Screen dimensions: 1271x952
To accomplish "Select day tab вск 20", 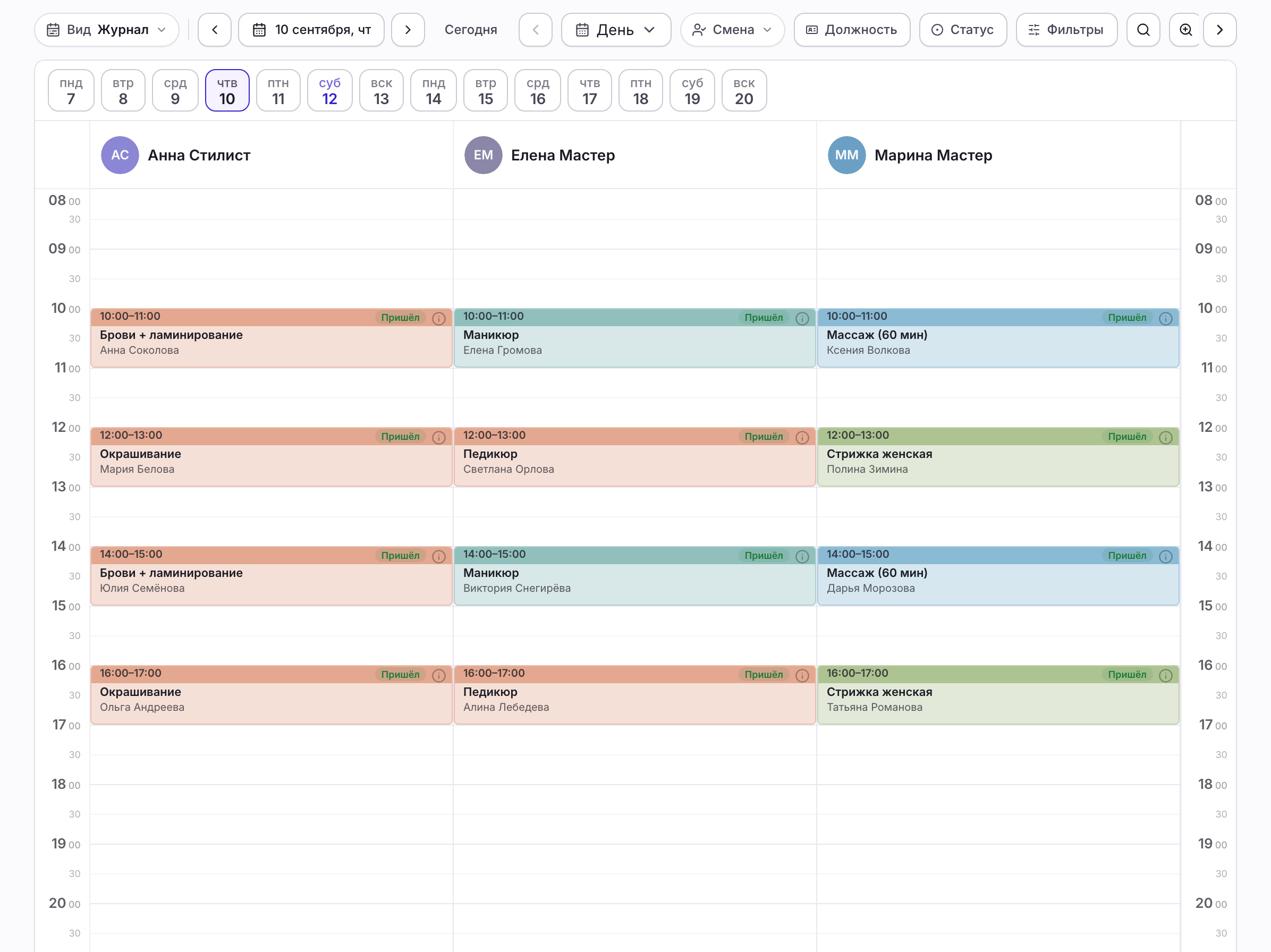I will [744, 90].
